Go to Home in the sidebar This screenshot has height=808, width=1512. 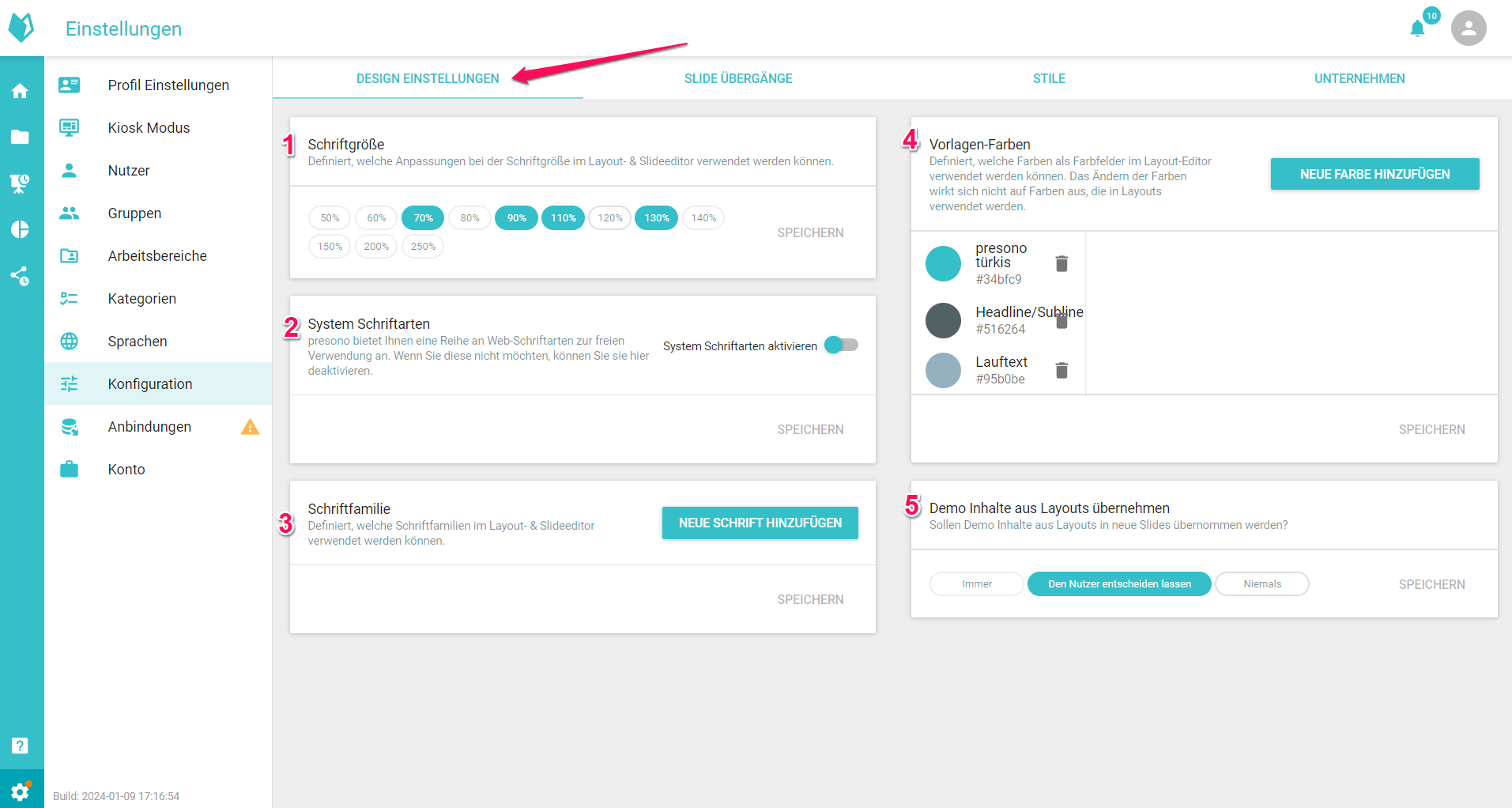point(21,91)
